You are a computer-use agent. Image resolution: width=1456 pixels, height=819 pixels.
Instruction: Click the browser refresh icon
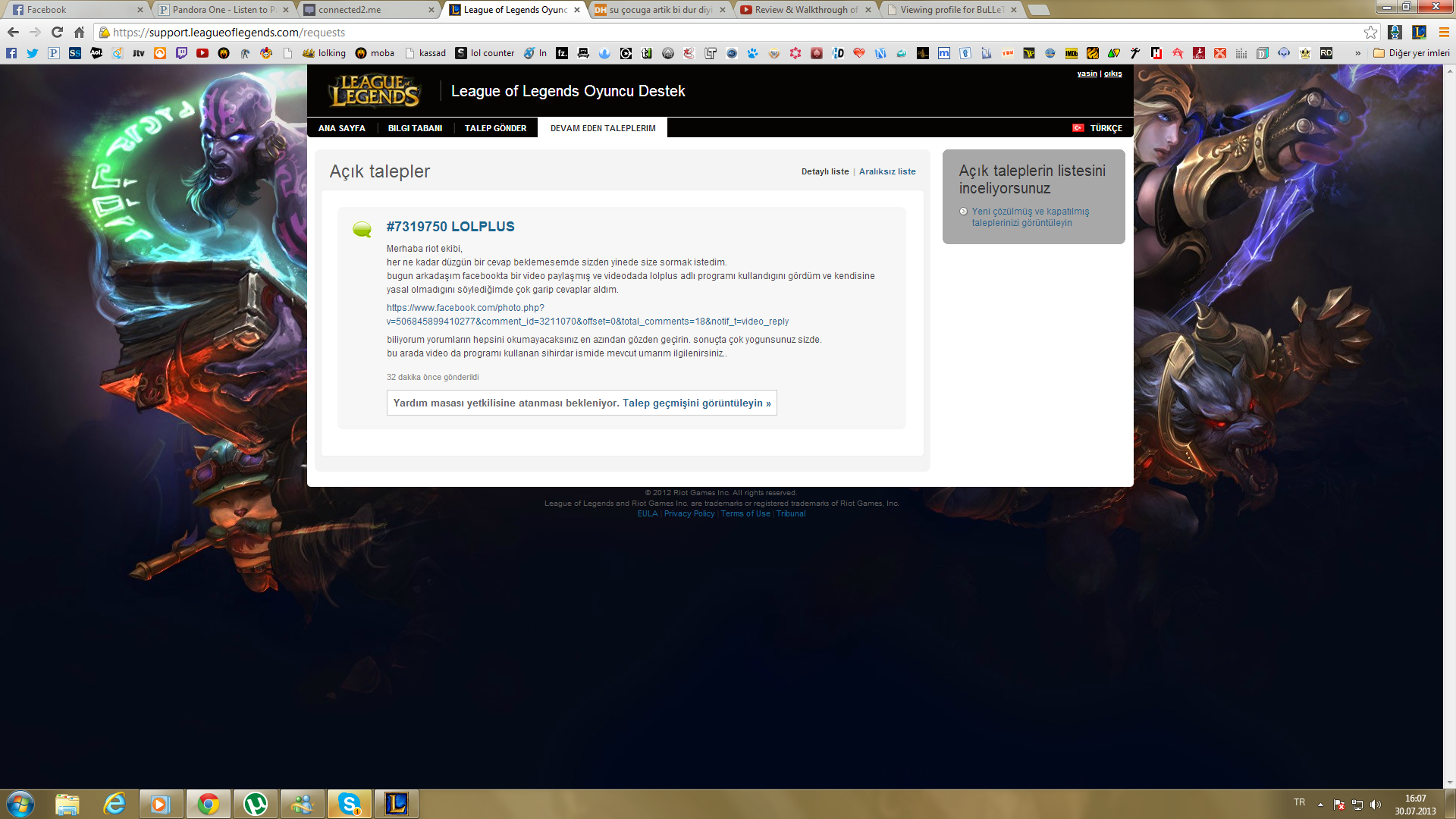pyautogui.click(x=58, y=32)
